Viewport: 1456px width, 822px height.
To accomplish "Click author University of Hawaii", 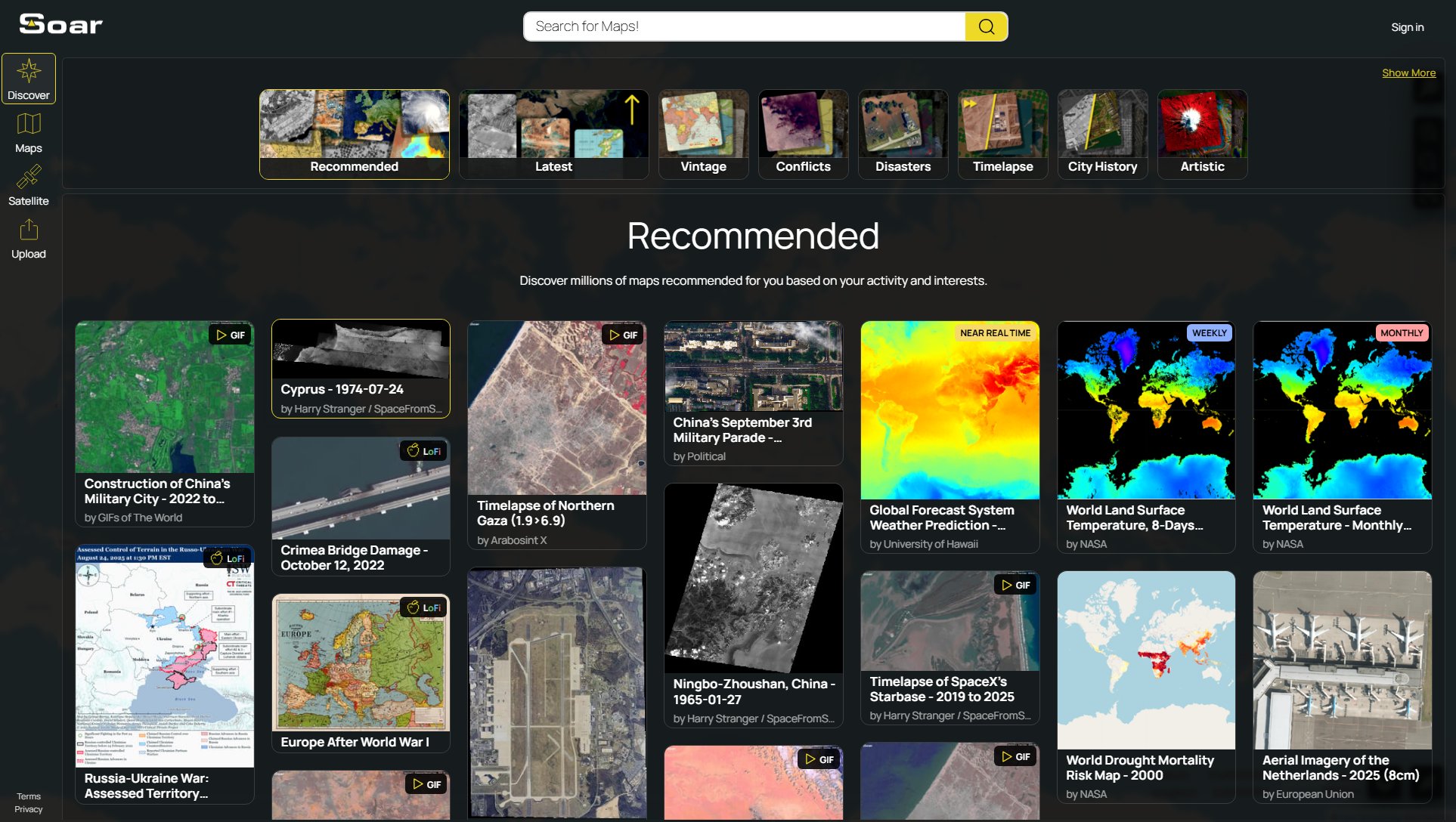I will (931, 544).
